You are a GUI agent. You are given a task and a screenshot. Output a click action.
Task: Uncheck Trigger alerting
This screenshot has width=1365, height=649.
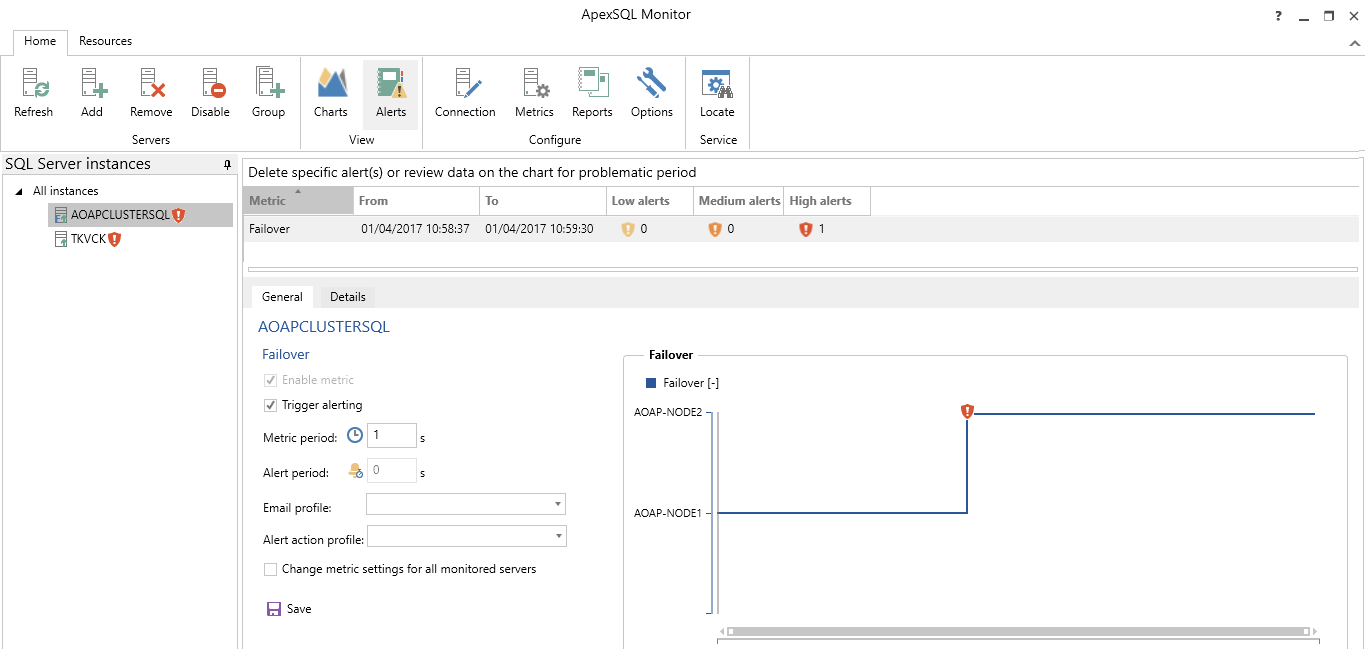coord(270,405)
